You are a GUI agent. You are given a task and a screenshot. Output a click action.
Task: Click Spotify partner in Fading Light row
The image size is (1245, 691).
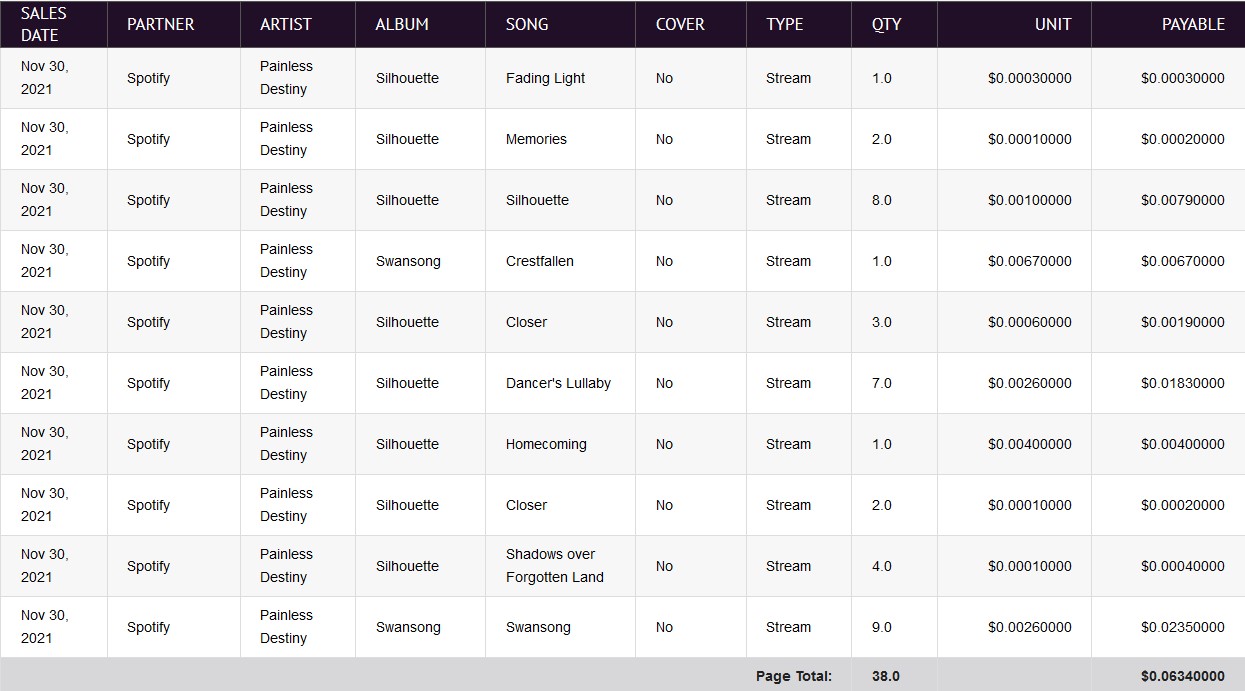(148, 78)
